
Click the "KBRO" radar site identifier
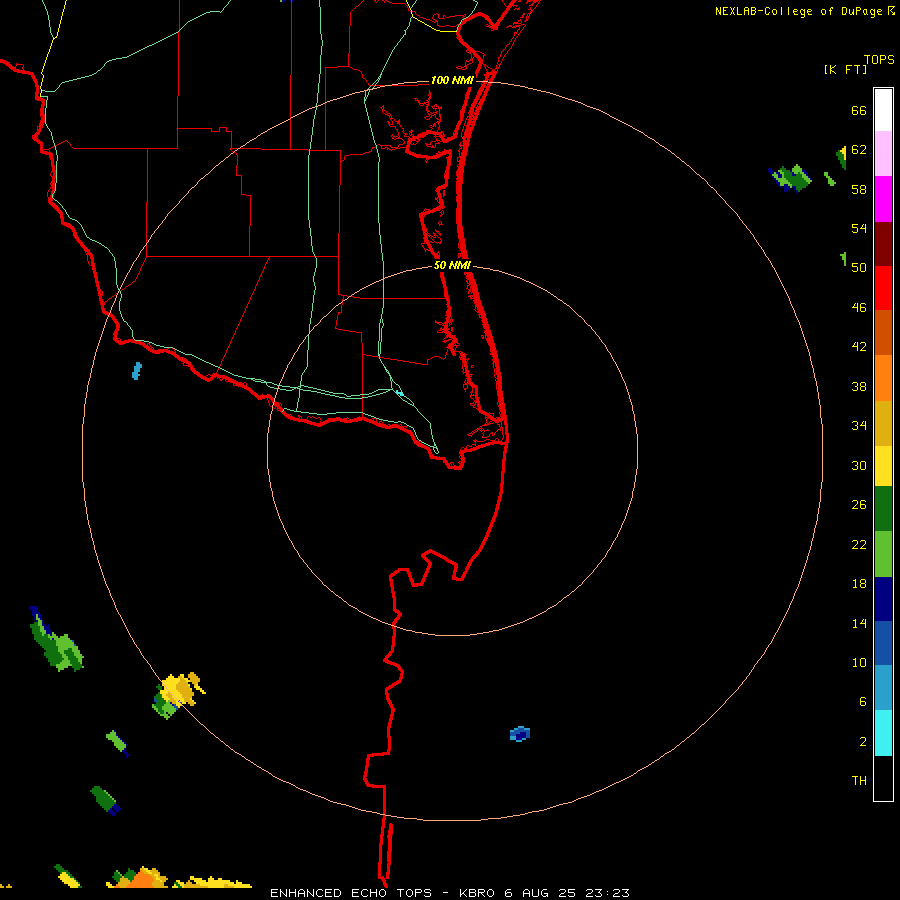pos(477,893)
